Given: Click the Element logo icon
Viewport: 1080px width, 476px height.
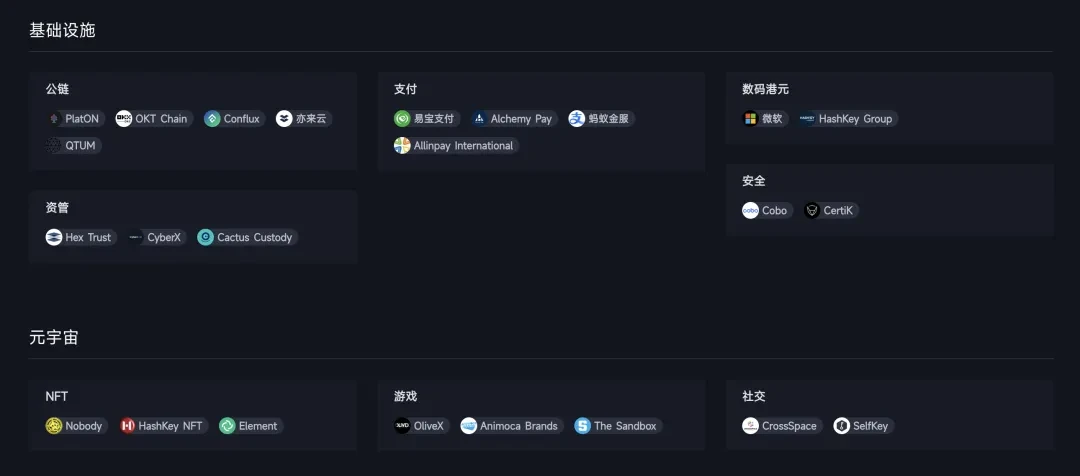Looking at the screenshot, I should 227,426.
